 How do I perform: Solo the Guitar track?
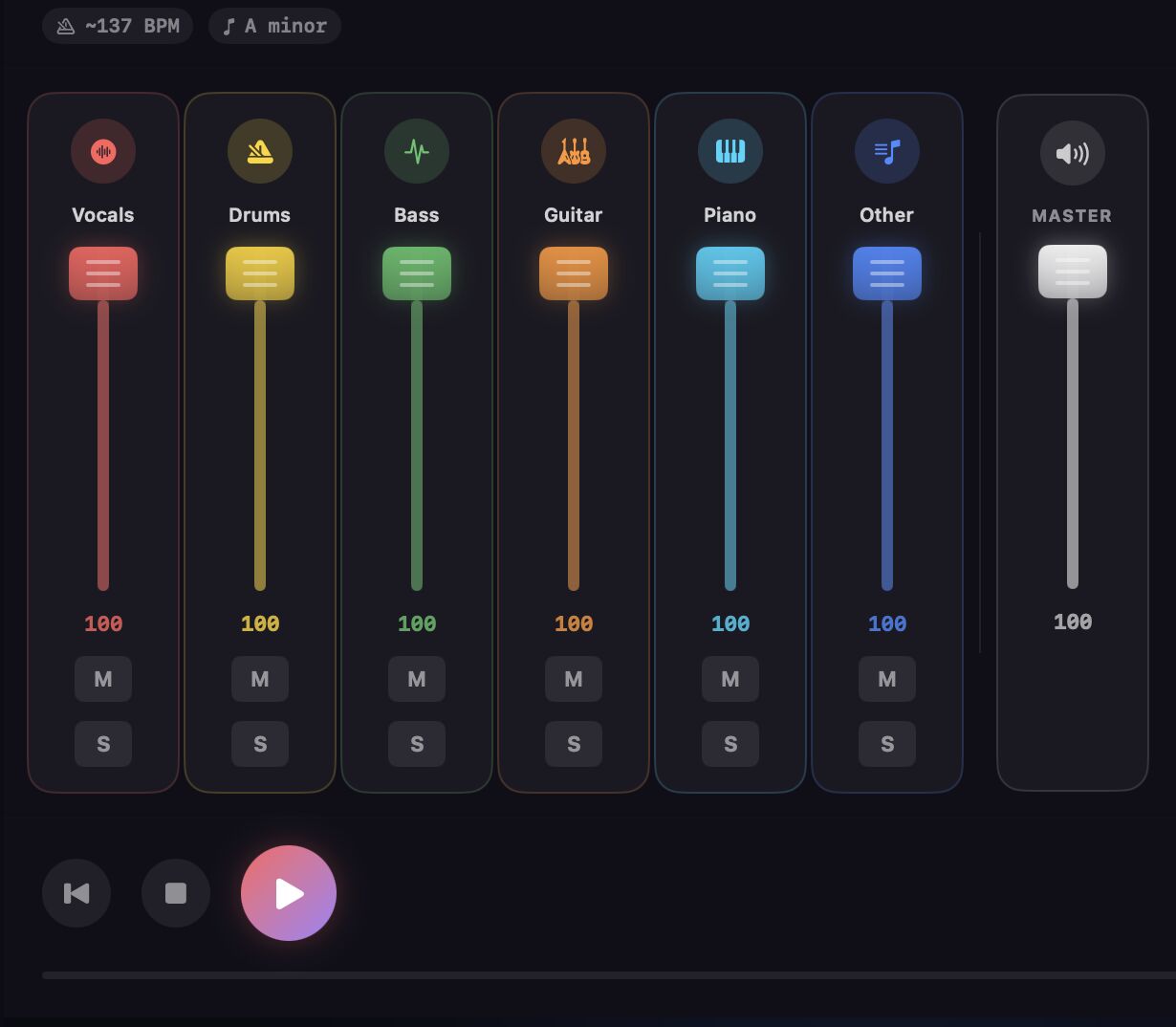[574, 744]
